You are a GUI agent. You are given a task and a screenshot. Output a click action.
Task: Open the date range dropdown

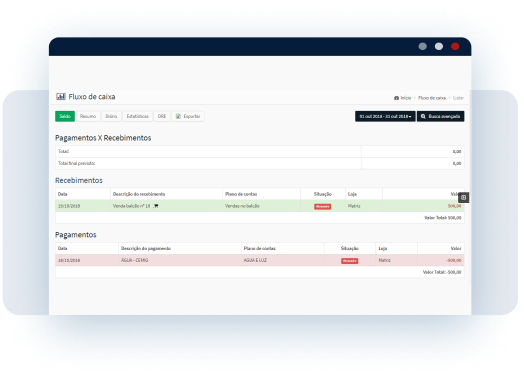click(x=385, y=116)
